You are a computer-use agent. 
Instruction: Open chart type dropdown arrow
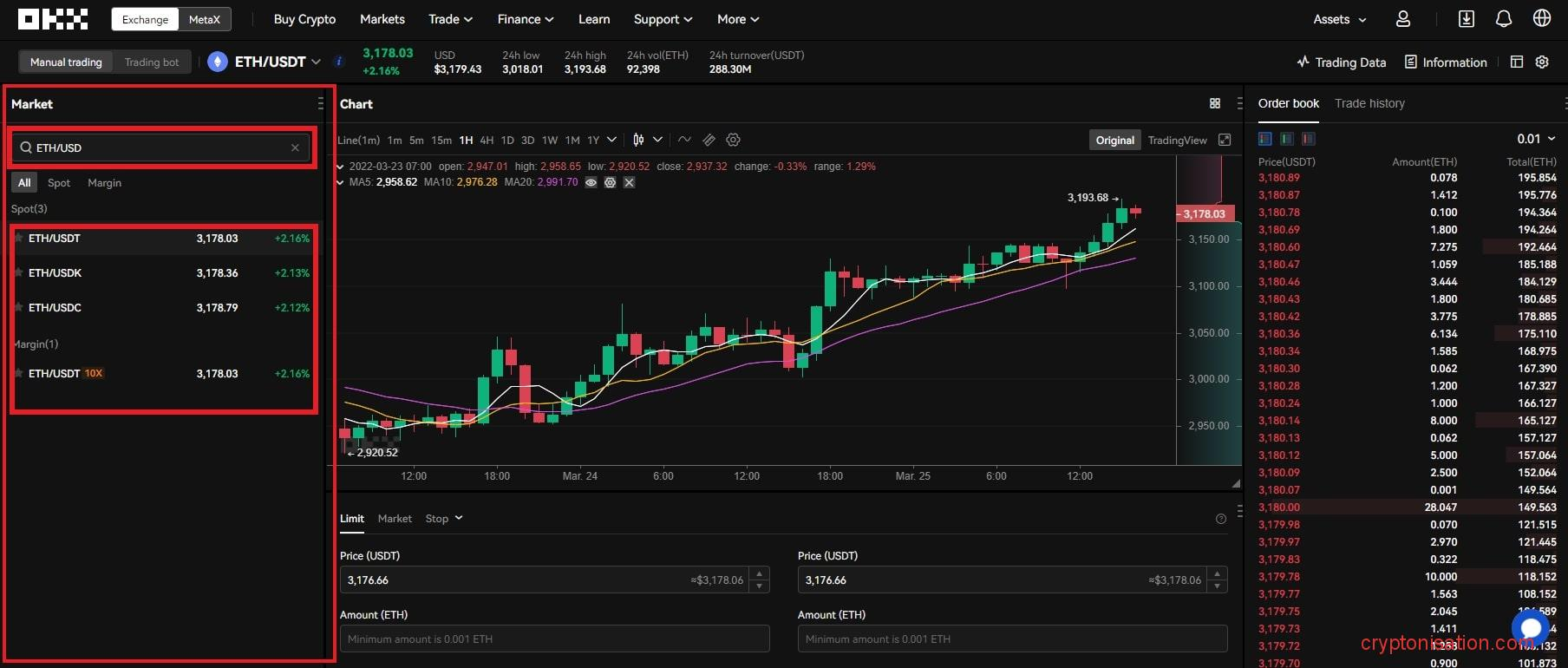(x=657, y=140)
